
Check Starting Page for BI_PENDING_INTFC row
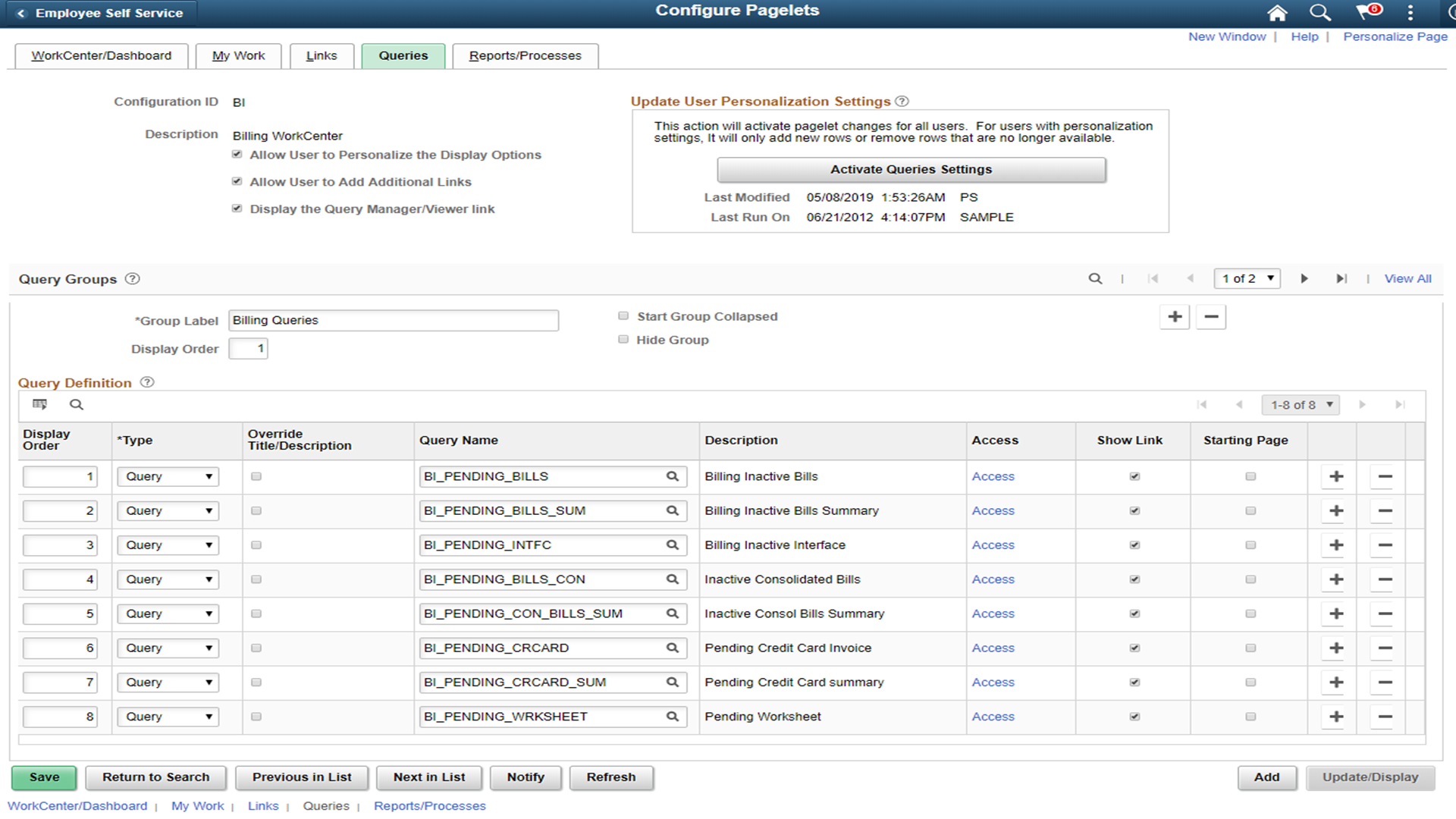1250,544
